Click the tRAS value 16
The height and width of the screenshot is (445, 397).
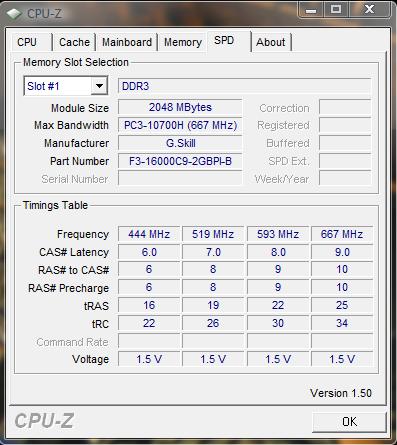pyautogui.click(x=149, y=305)
